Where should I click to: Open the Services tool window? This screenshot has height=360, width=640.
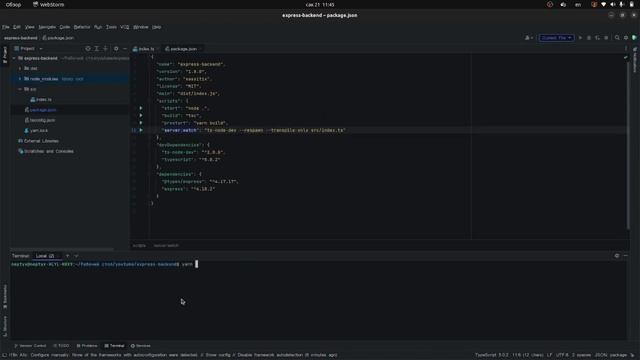coord(141,346)
